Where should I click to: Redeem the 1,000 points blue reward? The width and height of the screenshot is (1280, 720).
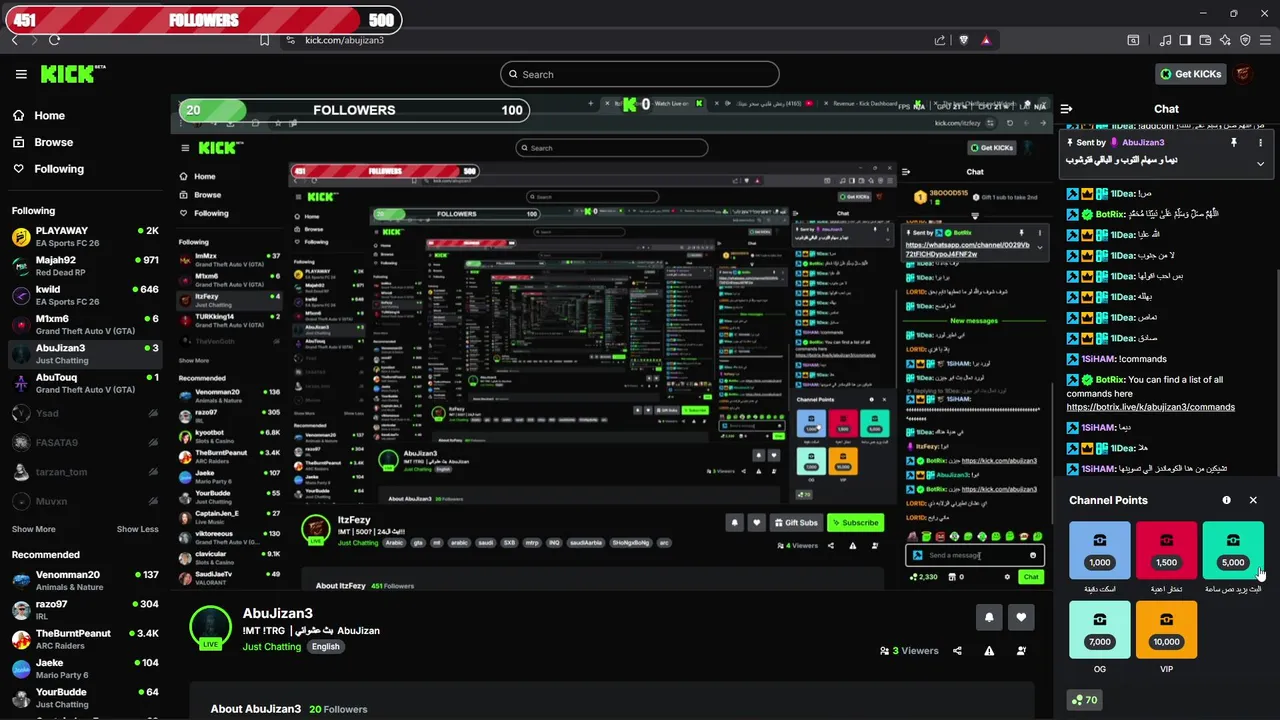point(1099,550)
